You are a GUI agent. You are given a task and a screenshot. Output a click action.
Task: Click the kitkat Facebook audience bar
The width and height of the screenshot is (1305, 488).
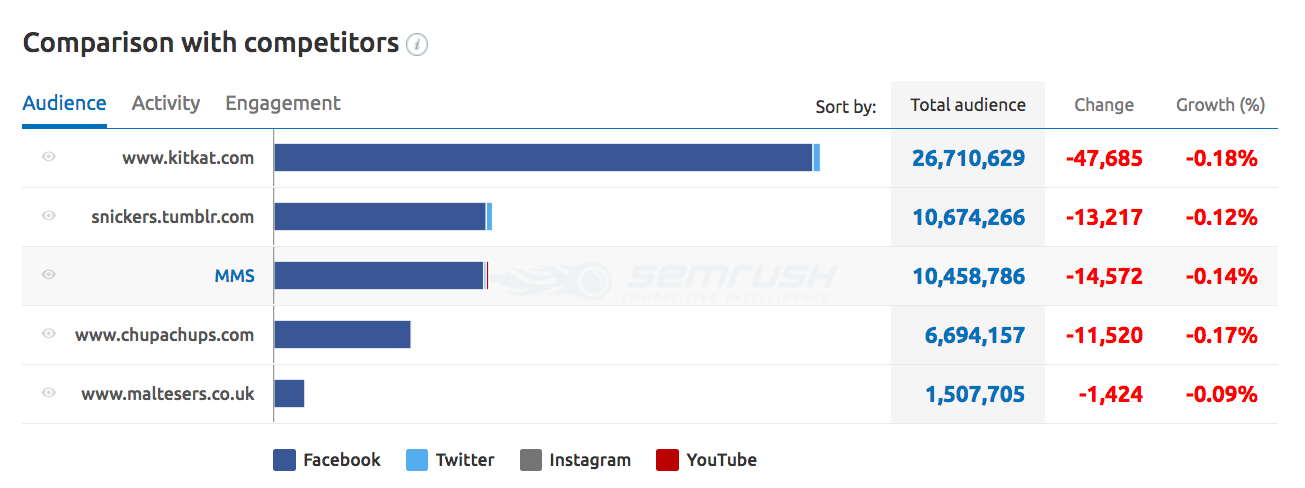pyautogui.click(x=543, y=158)
